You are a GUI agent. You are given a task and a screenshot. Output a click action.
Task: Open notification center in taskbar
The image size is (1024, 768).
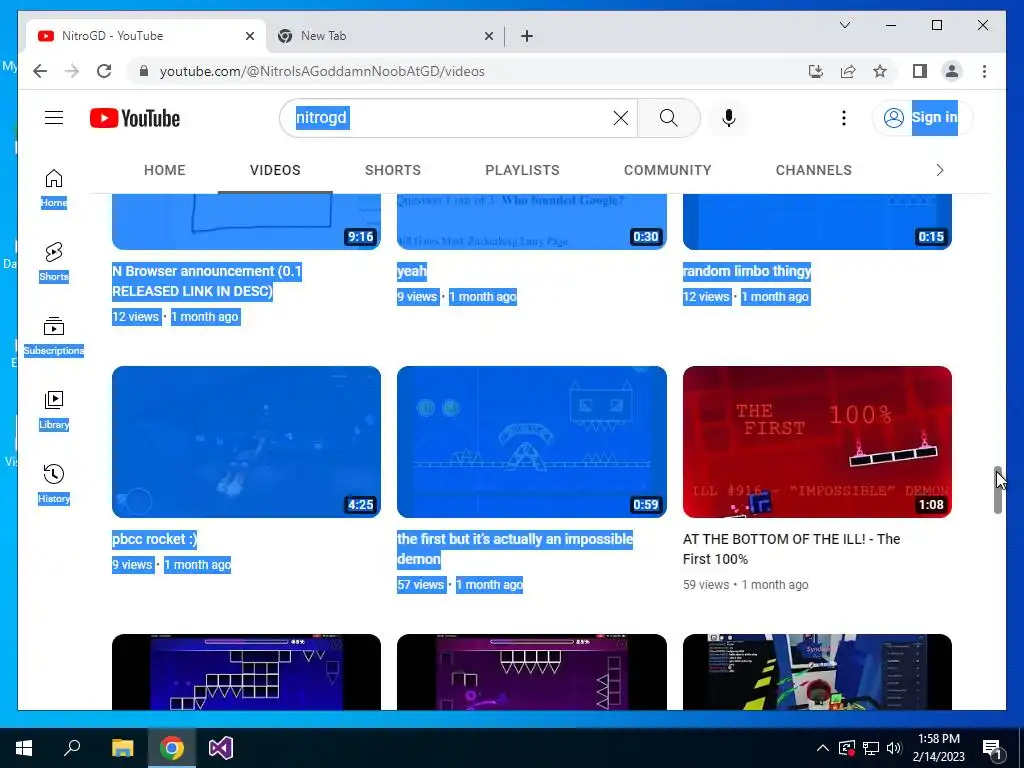[992, 748]
